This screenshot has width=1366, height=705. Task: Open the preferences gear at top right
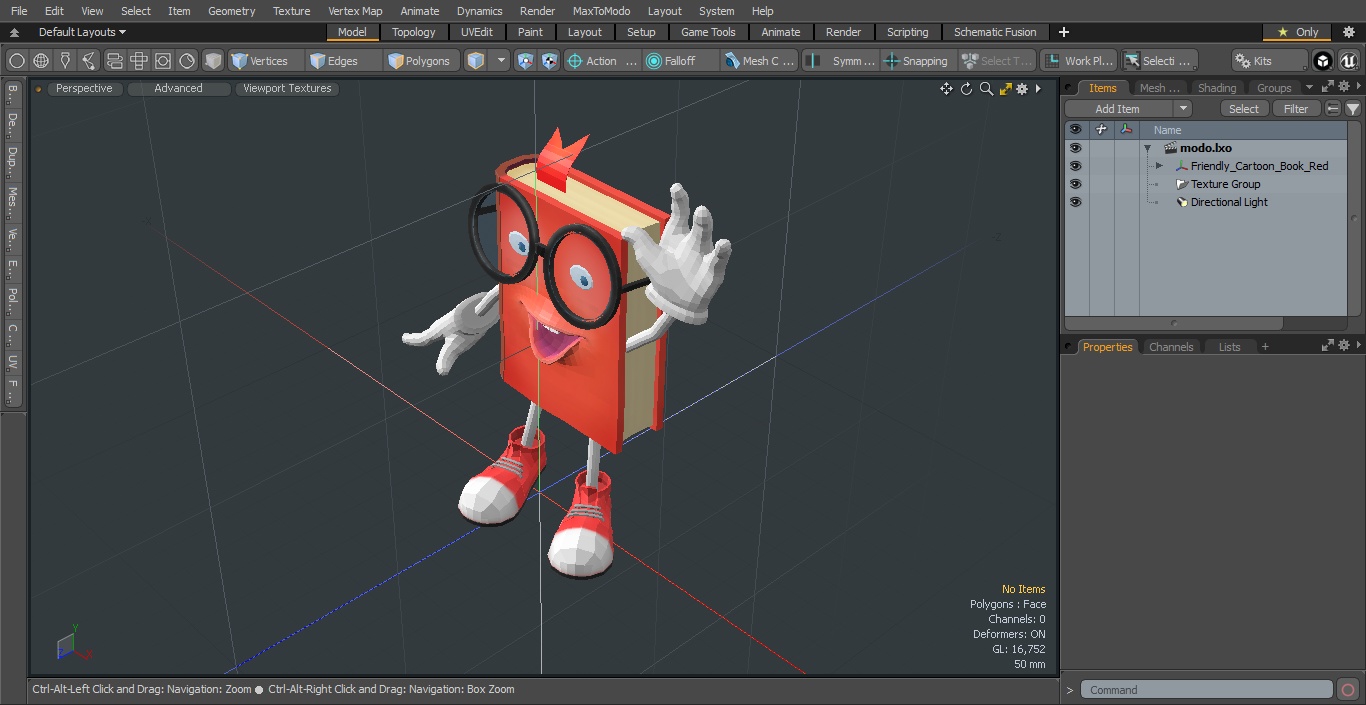[x=1348, y=32]
